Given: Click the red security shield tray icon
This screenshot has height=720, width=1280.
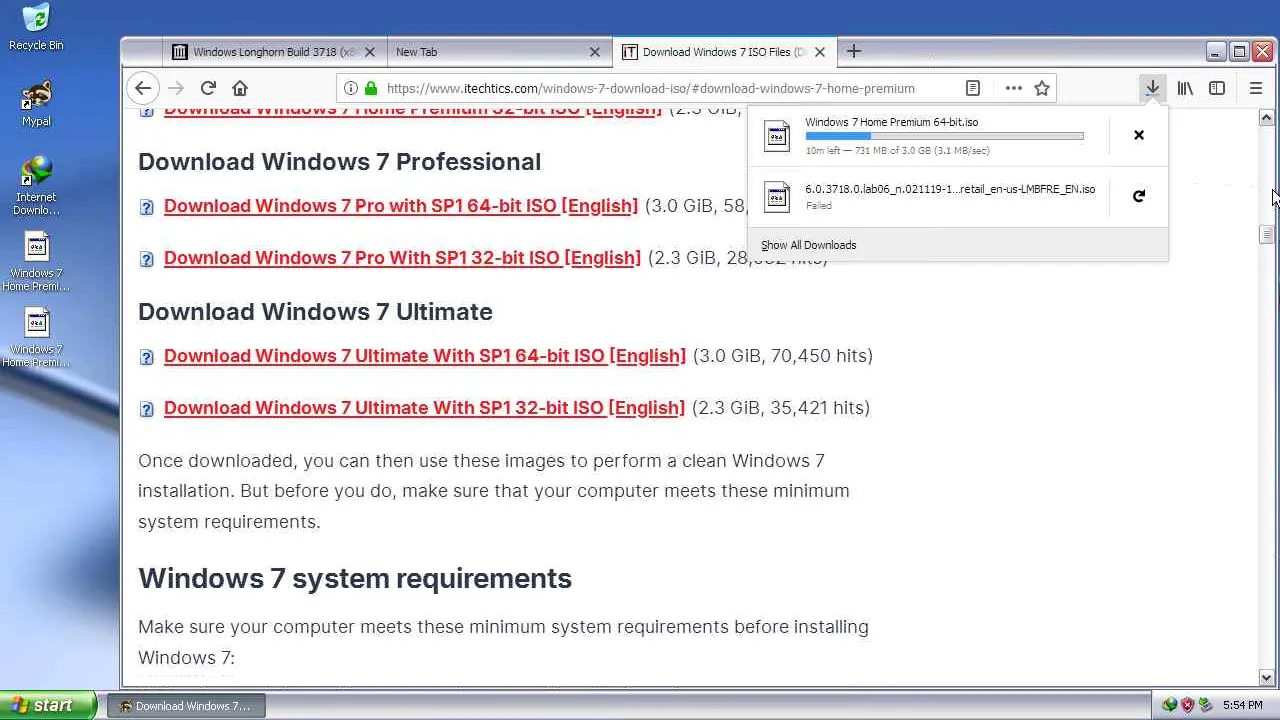Looking at the screenshot, I should (1187, 706).
